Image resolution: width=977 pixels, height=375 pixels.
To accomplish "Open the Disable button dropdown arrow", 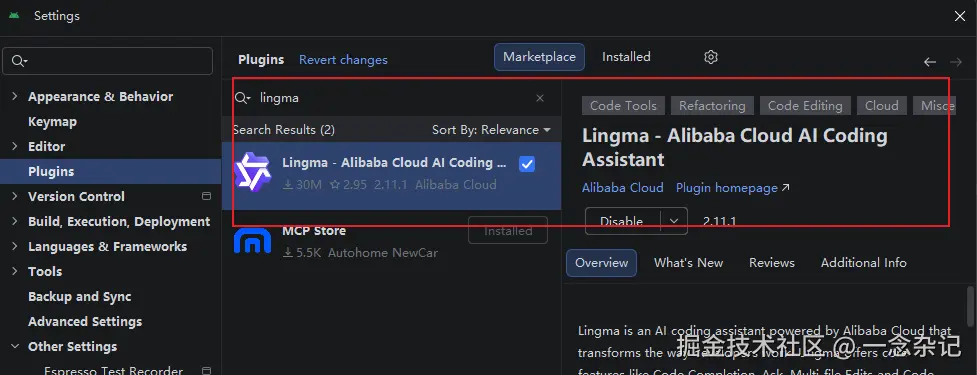I will (x=674, y=221).
